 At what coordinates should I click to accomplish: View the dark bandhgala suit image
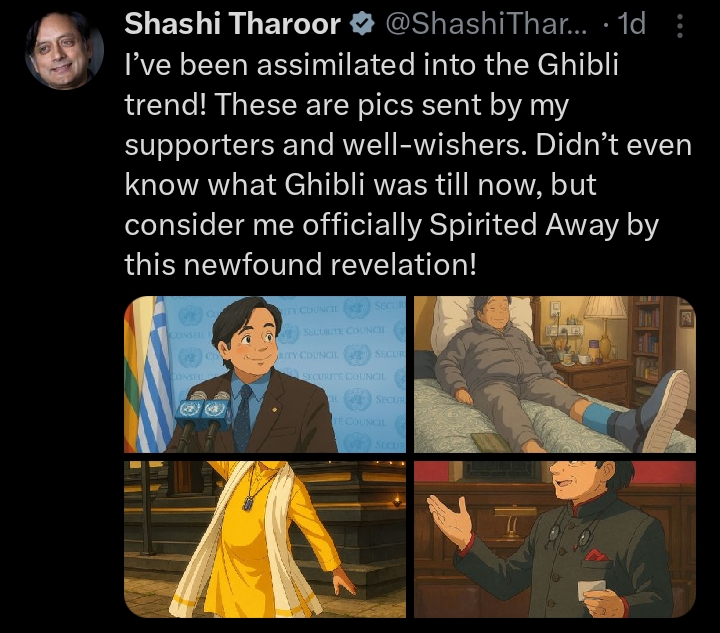[555, 539]
